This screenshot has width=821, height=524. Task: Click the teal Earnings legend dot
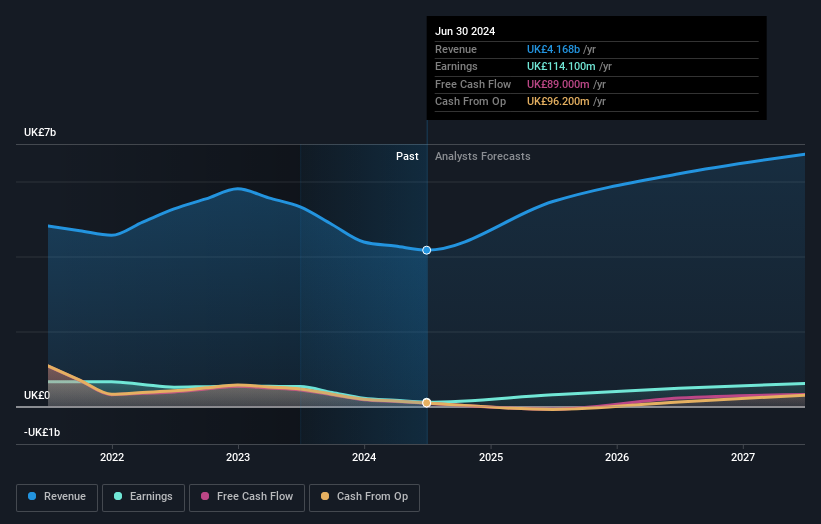[x=118, y=496]
